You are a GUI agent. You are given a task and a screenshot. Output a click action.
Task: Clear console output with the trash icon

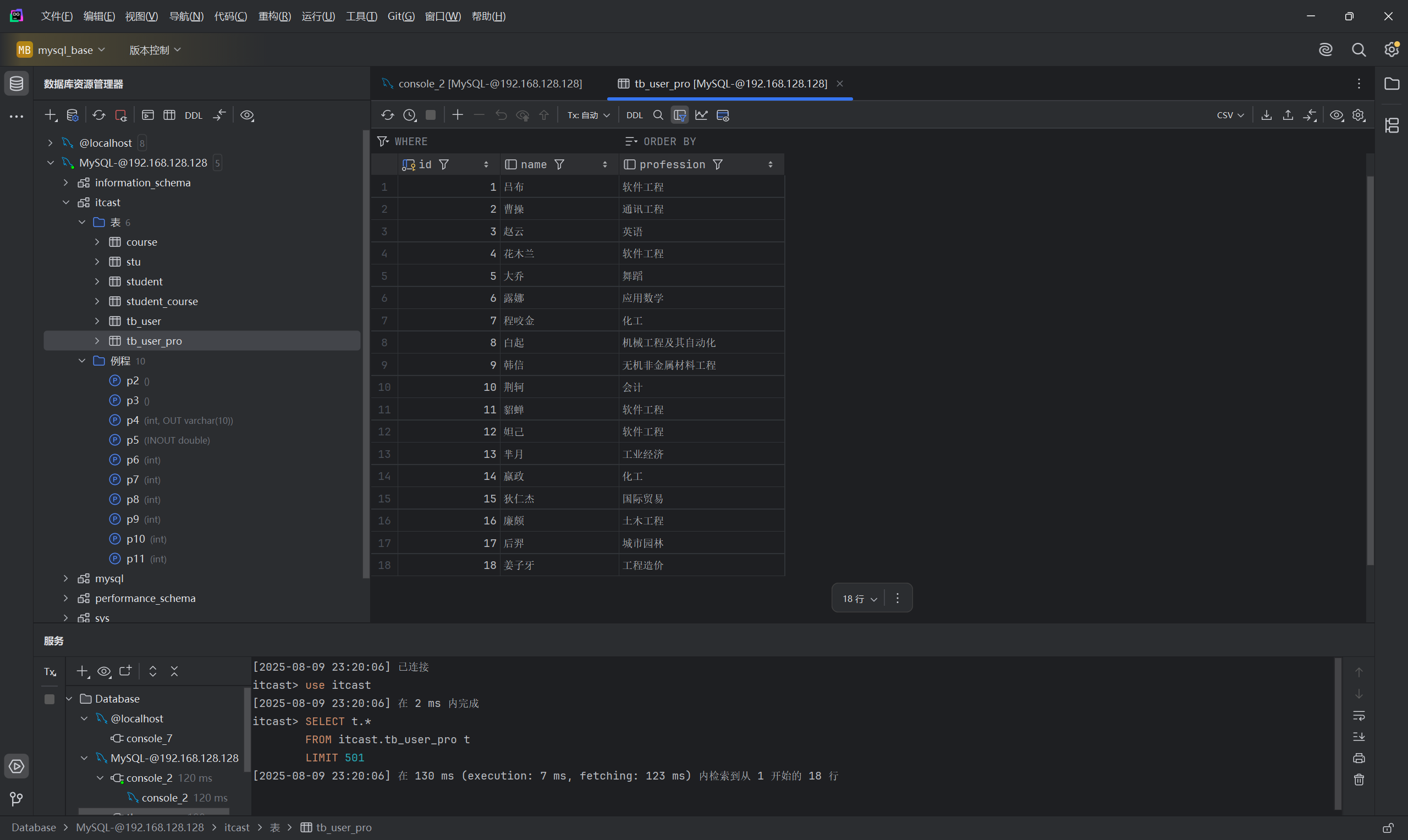(1358, 780)
